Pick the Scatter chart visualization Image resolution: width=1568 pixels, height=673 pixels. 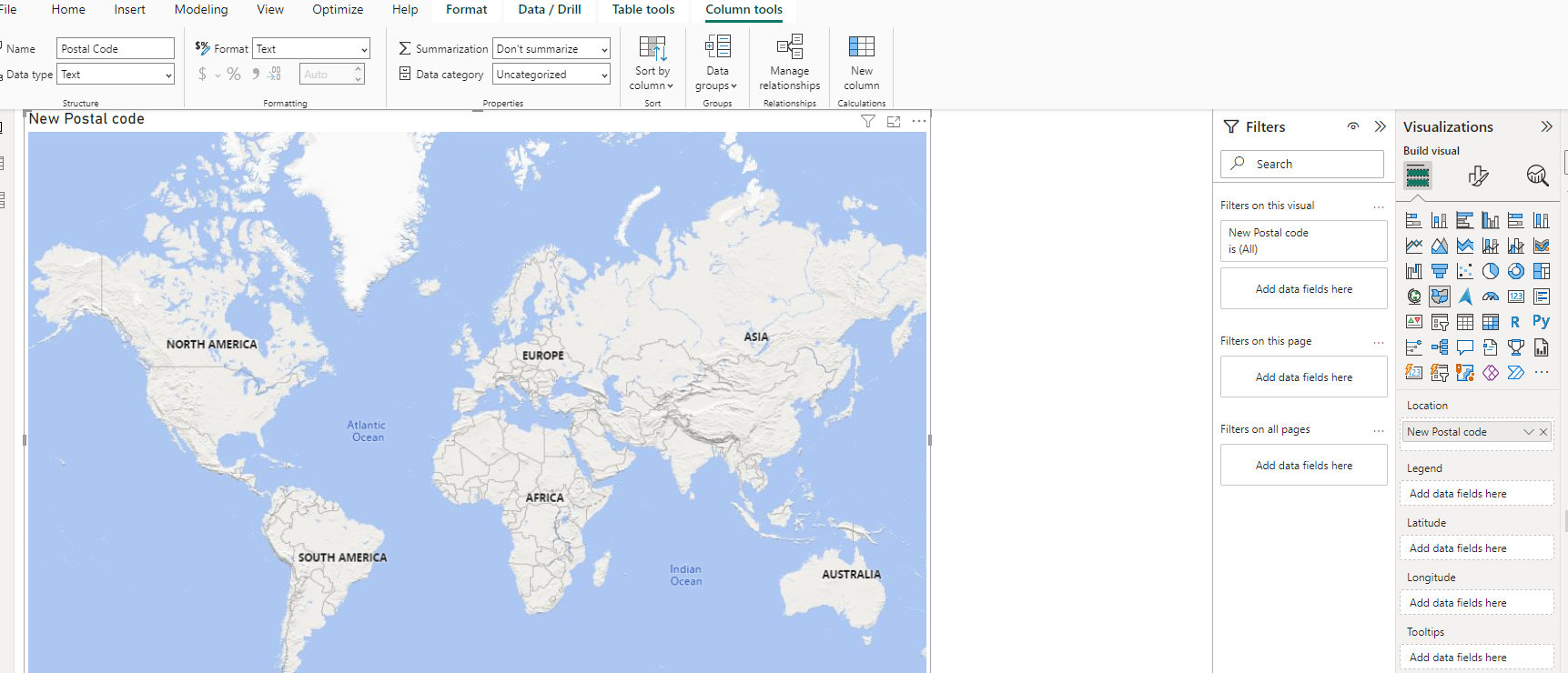pos(1464,271)
